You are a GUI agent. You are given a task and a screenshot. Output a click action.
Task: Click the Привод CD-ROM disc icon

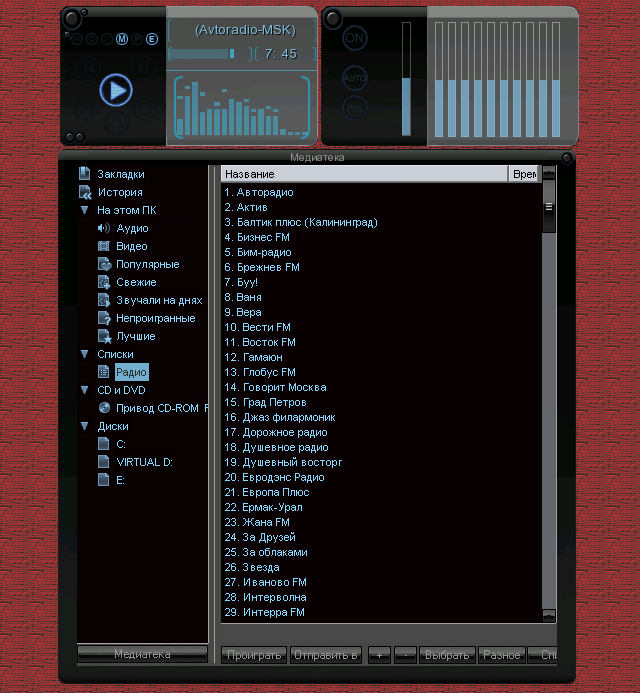(x=104, y=408)
